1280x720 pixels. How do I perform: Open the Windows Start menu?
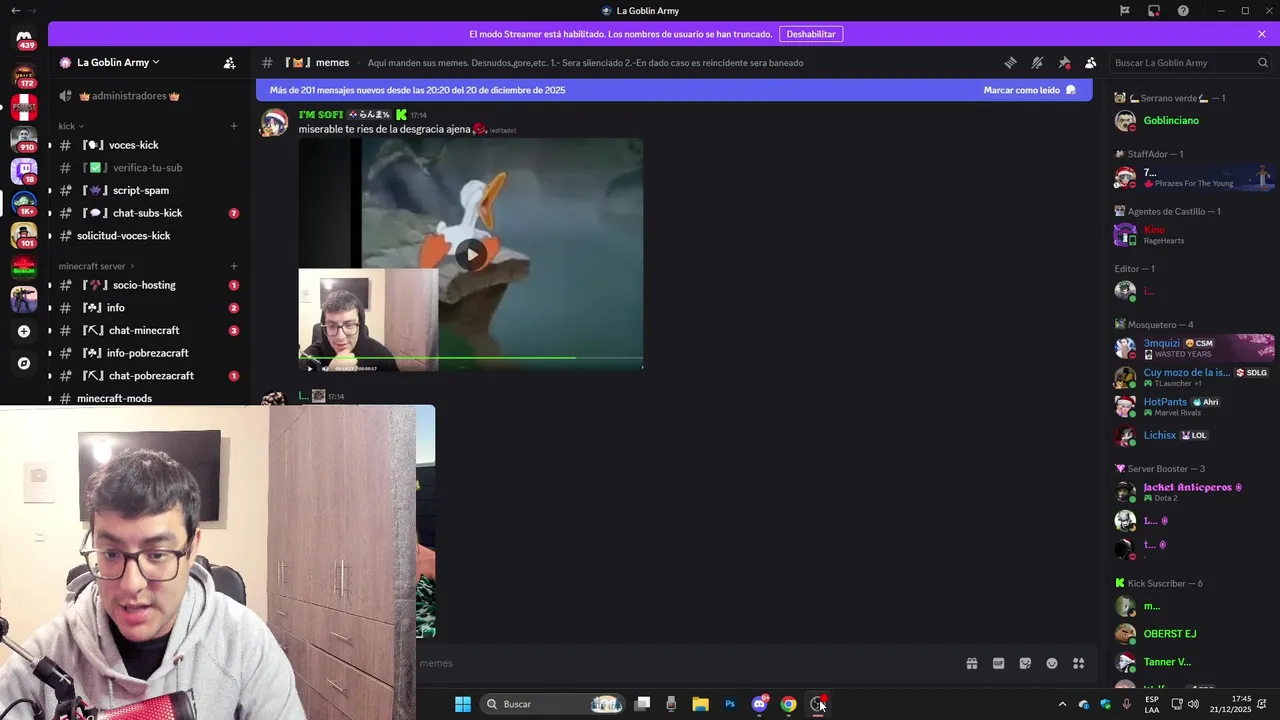point(463,704)
